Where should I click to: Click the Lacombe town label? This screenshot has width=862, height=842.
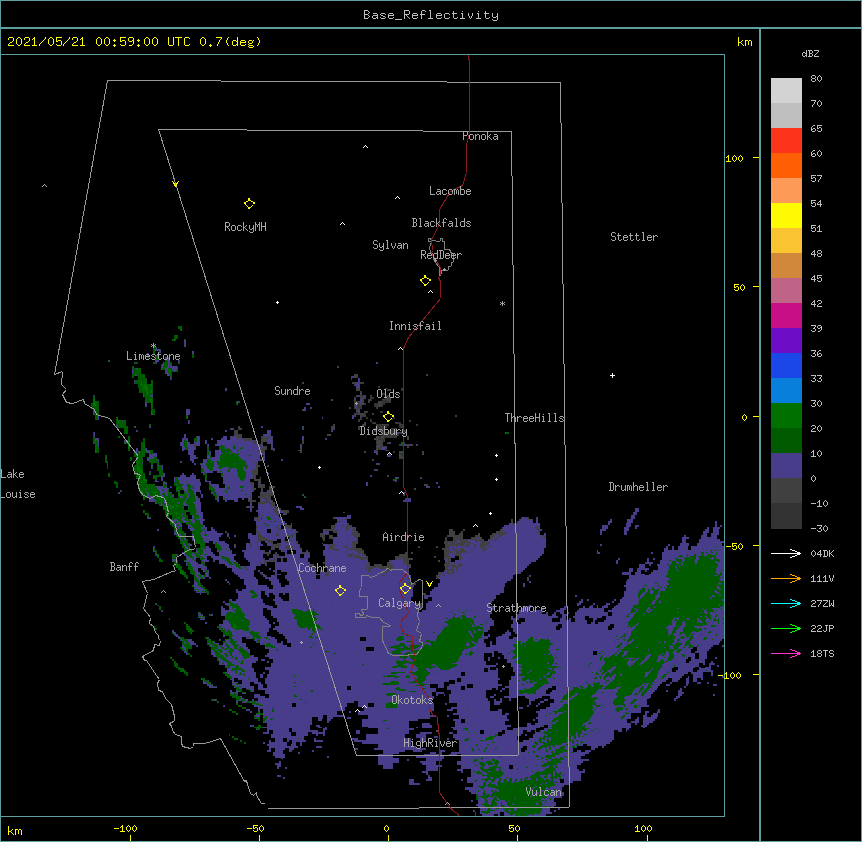click(450, 191)
